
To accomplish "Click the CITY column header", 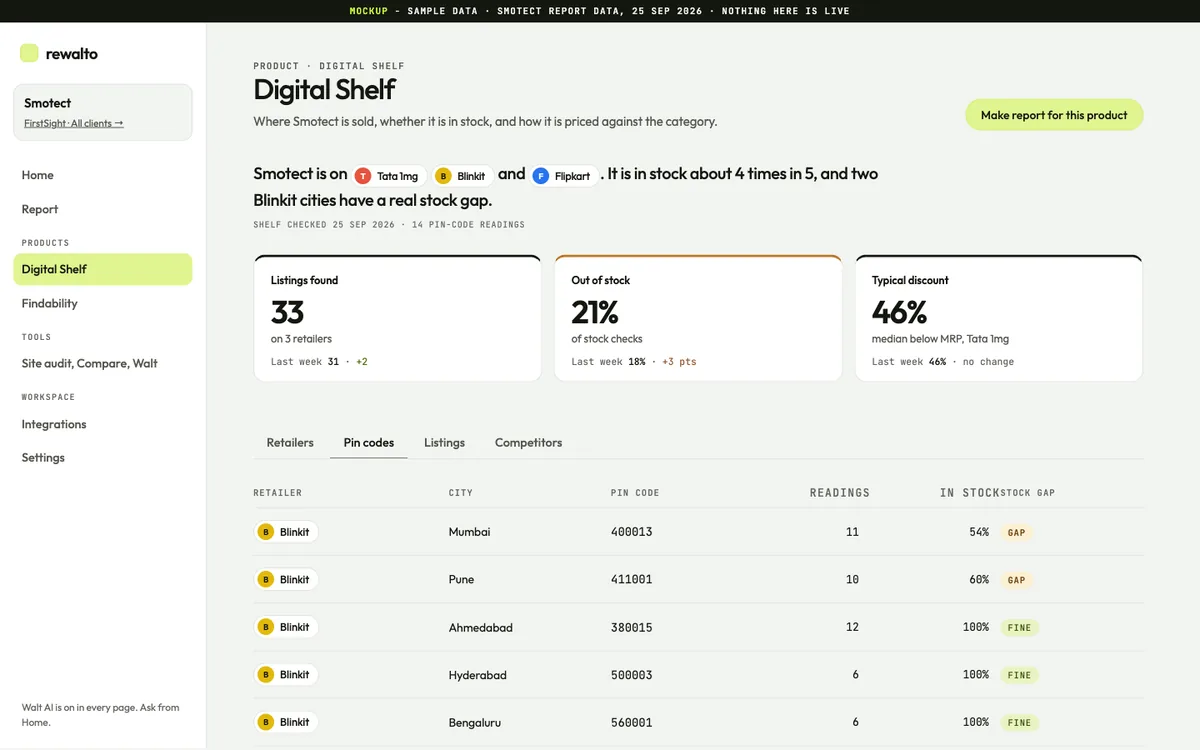I will [x=461, y=493].
